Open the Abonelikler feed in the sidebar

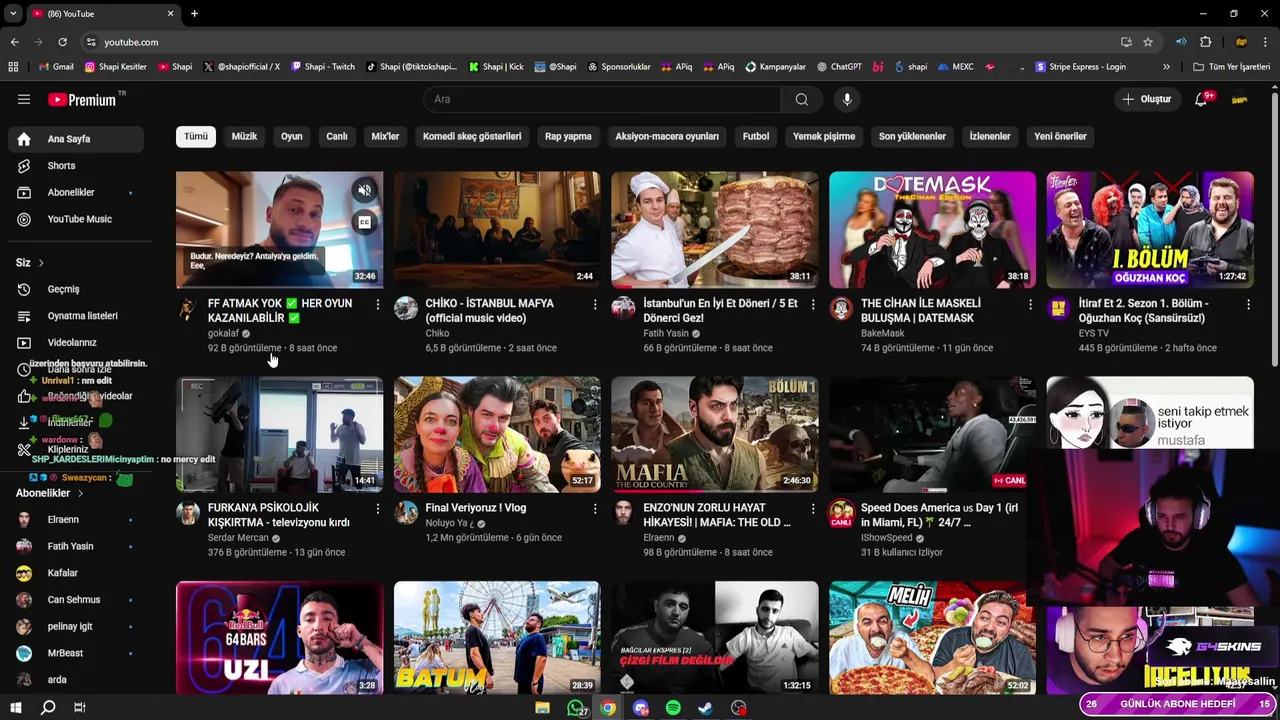[76, 192]
